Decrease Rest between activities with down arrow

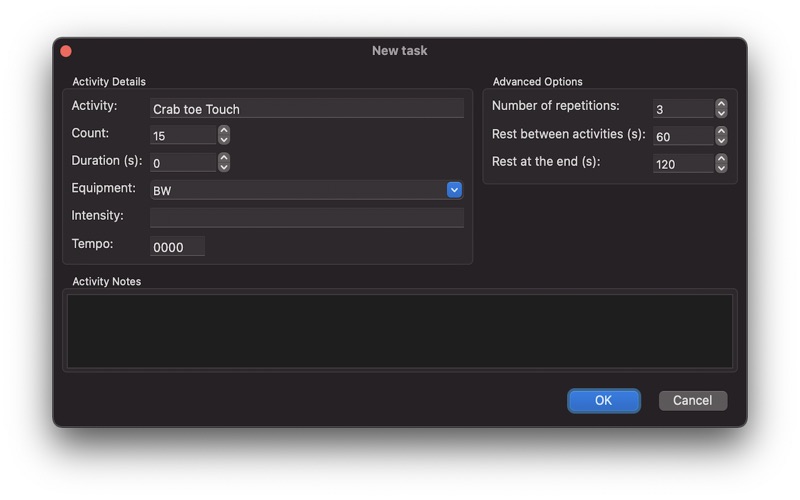tap(721, 141)
